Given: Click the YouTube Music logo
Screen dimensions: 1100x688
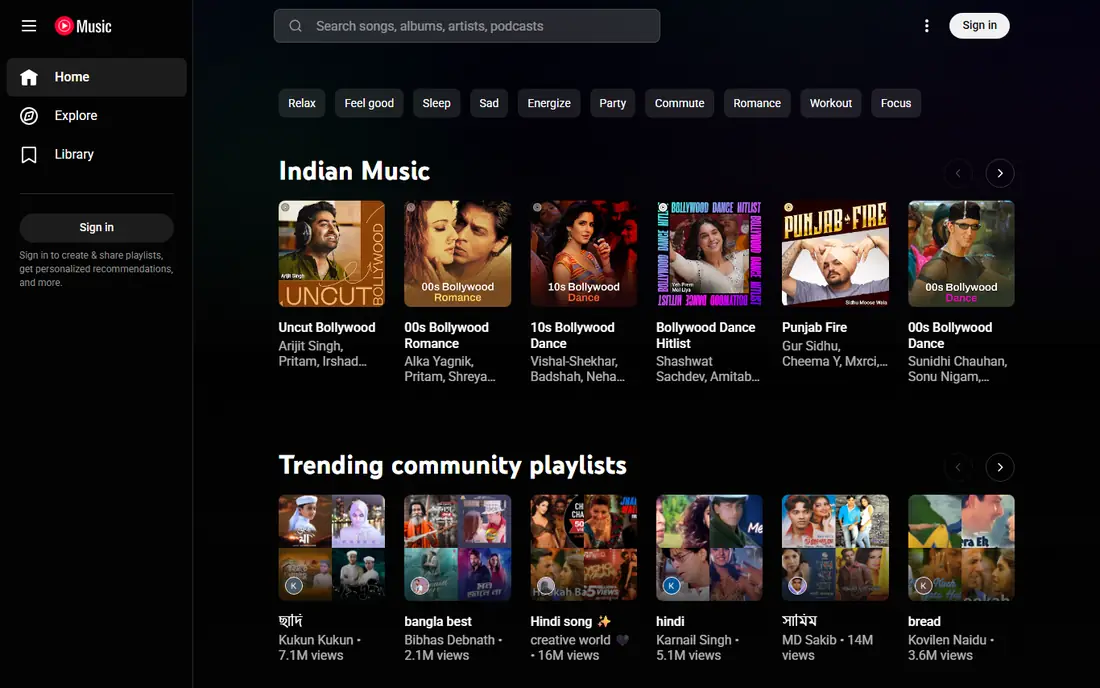Looking at the screenshot, I should (83, 26).
